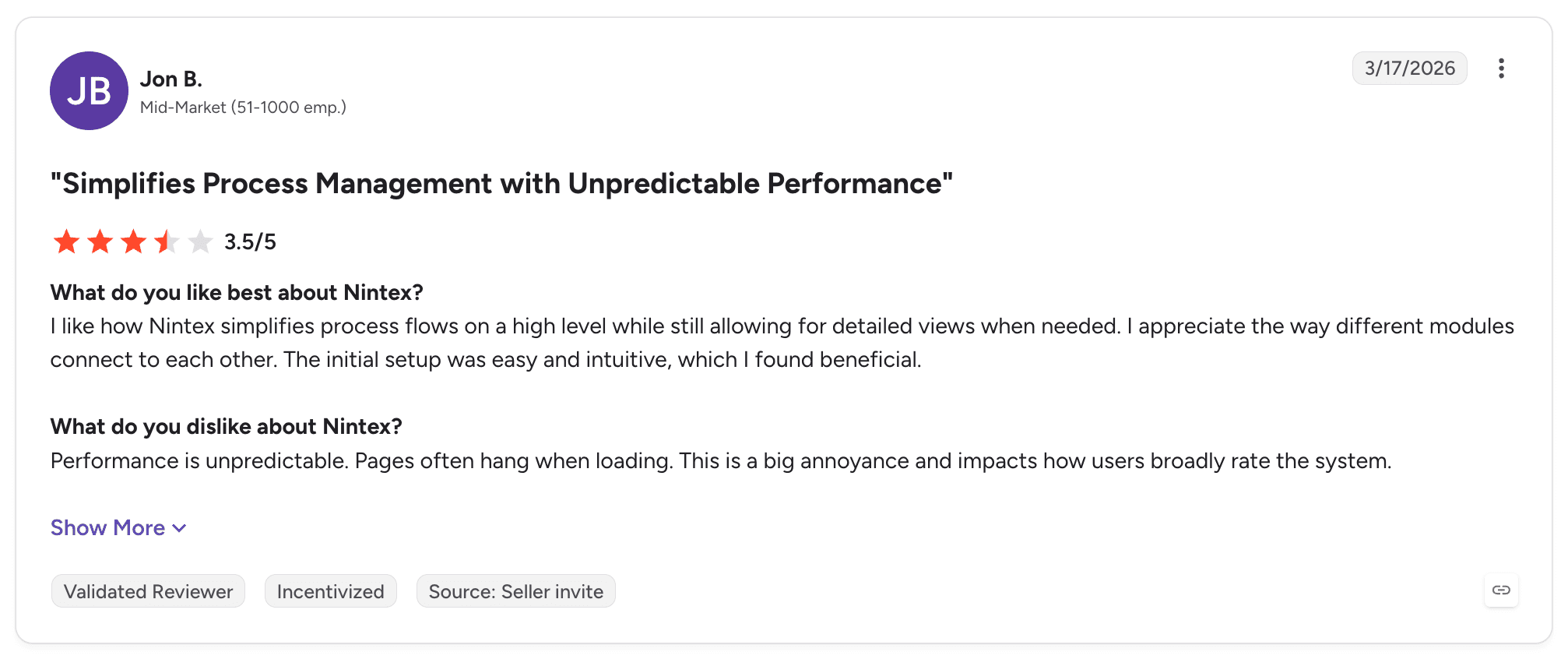Click the JB purple avatar circle

(x=89, y=91)
